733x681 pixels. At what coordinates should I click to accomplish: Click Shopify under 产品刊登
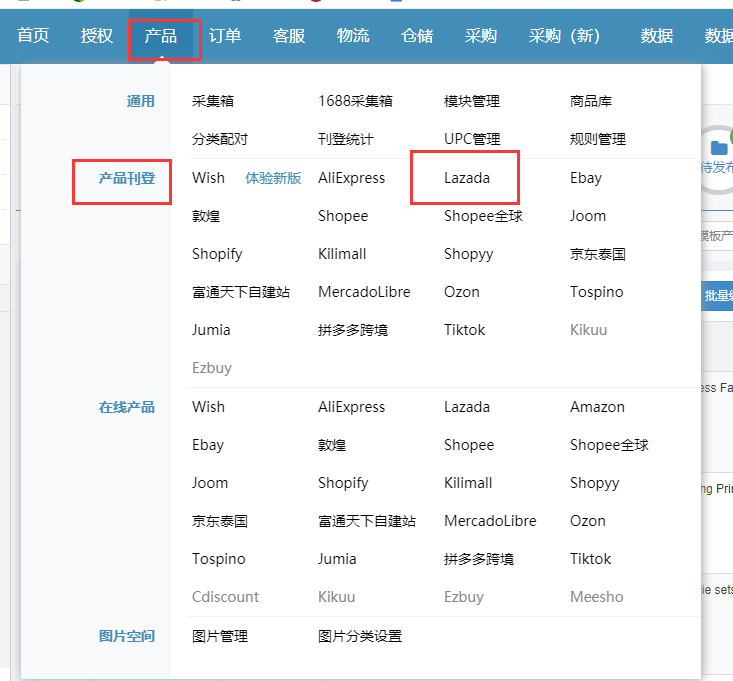click(x=217, y=254)
